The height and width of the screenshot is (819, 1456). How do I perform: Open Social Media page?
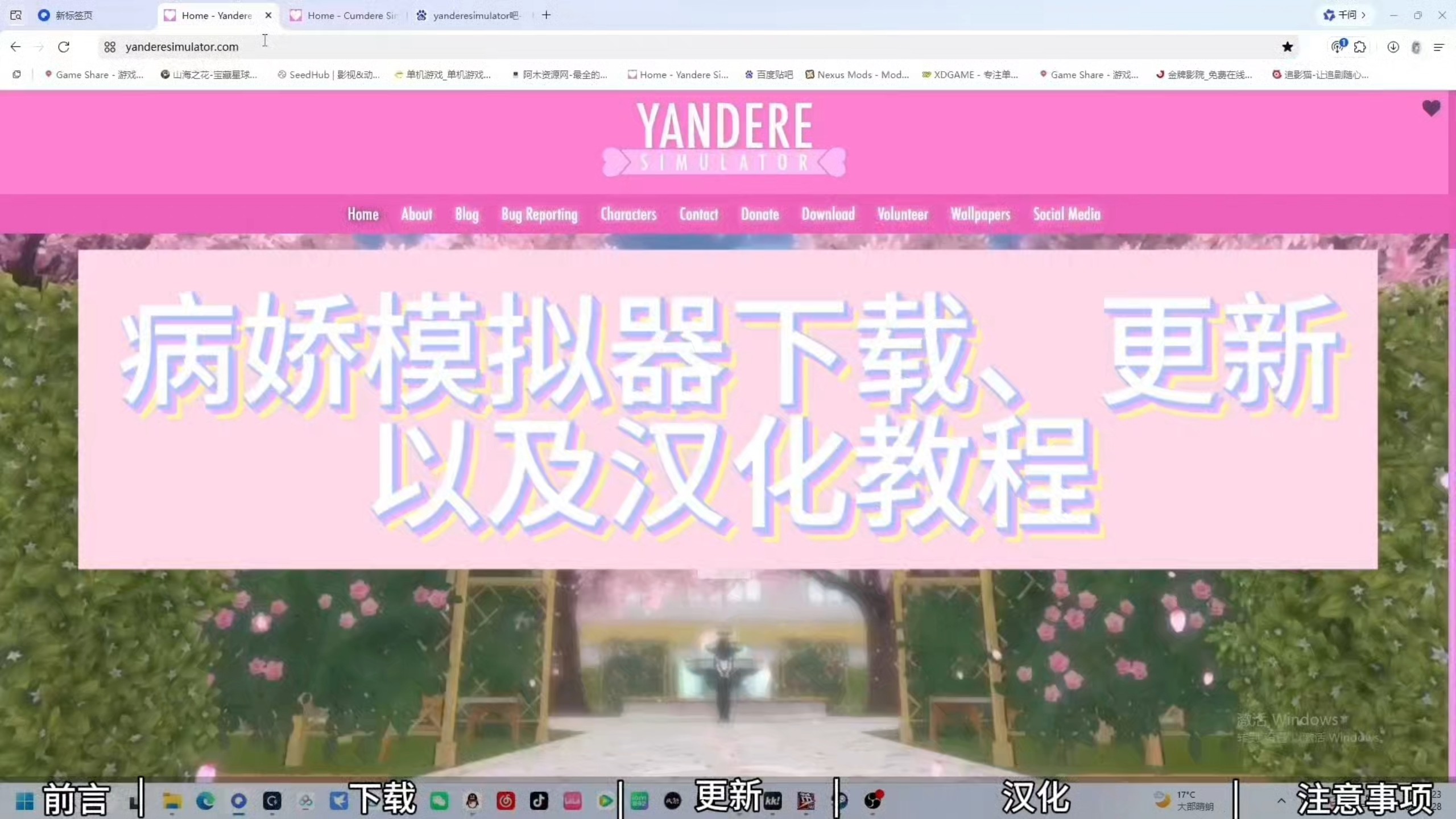1067,214
